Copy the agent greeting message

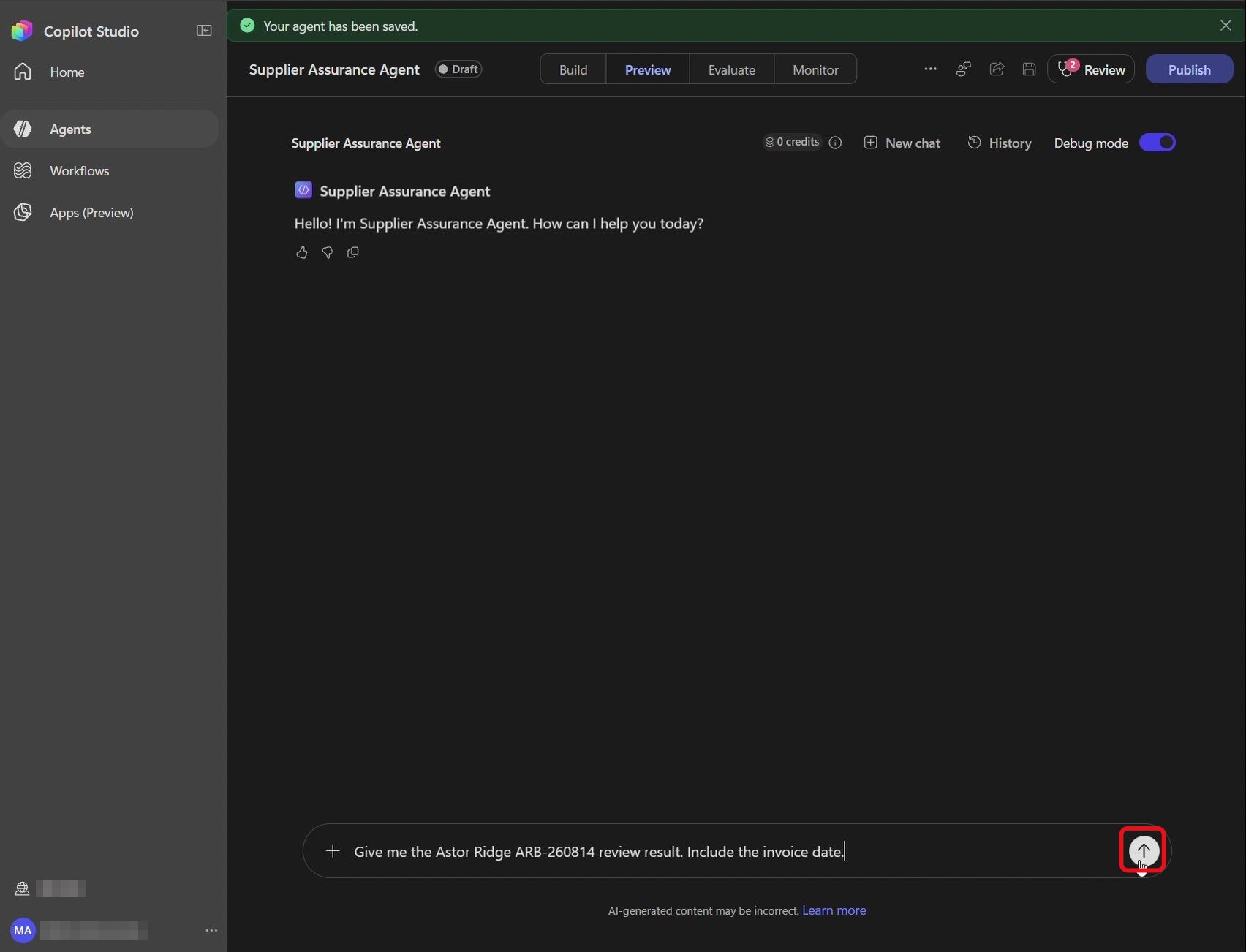click(353, 252)
